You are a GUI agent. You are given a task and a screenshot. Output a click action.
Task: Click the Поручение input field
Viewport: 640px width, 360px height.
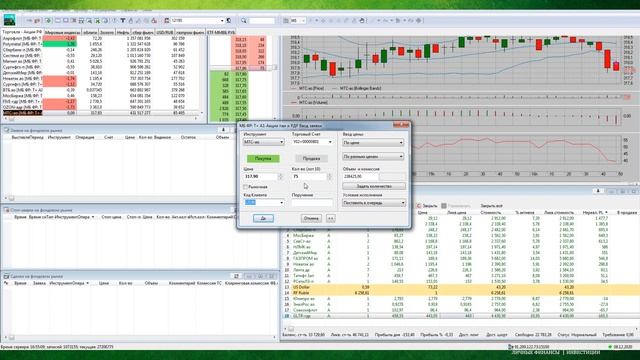[x=312, y=202]
